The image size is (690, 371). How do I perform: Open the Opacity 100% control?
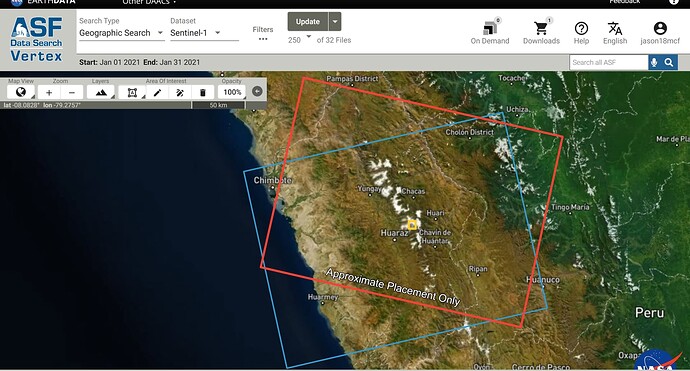tap(232, 92)
